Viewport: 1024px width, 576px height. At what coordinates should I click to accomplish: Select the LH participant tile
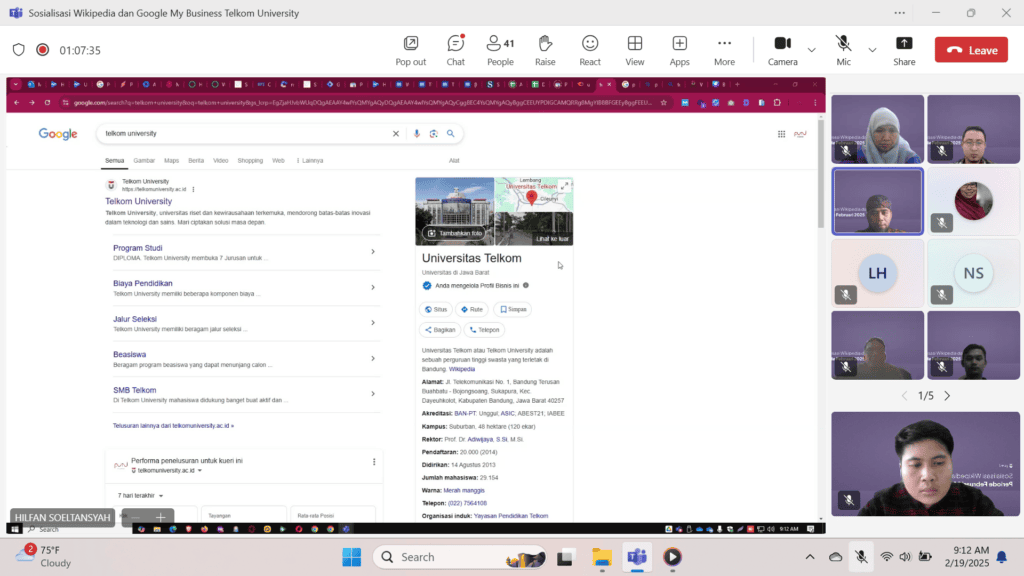point(877,273)
